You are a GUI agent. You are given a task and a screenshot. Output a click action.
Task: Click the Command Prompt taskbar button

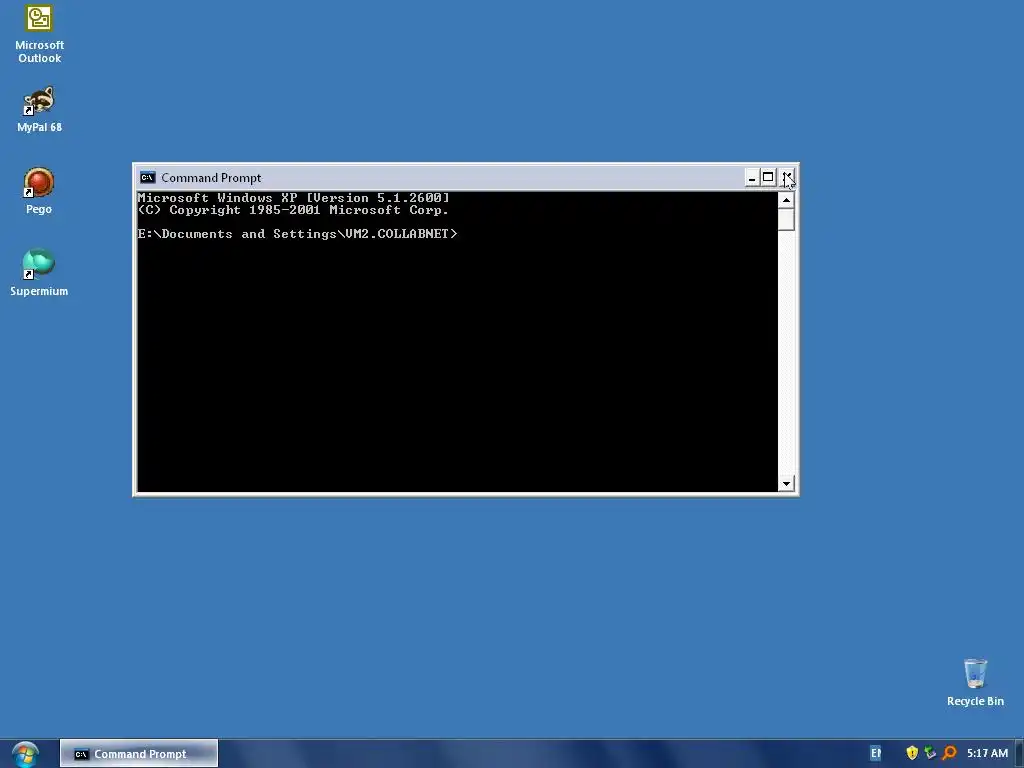(x=139, y=754)
